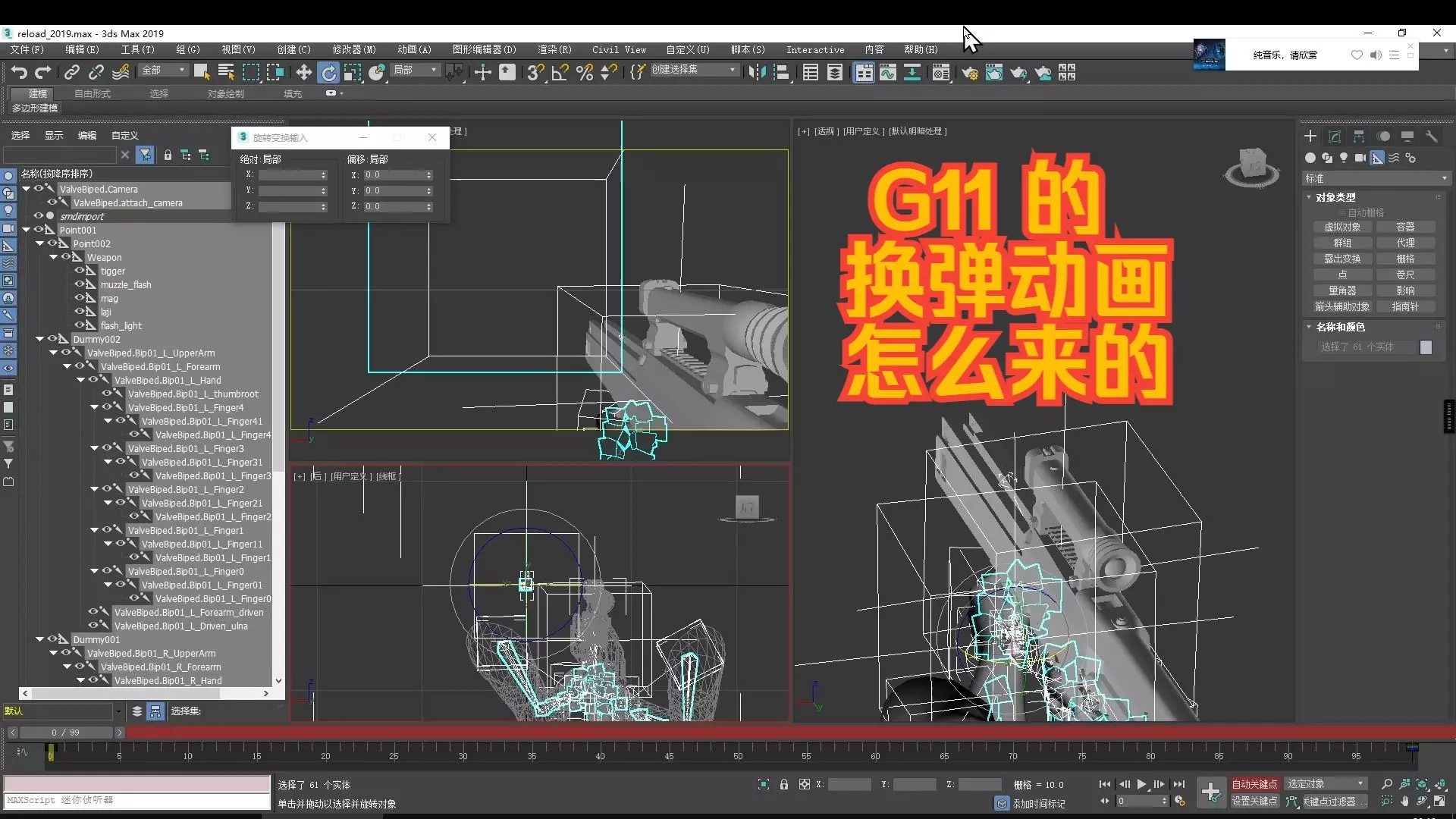The image size is (1456, 819).
Task: Click the 指南针 compass helper button
Action: (1405, 306)
